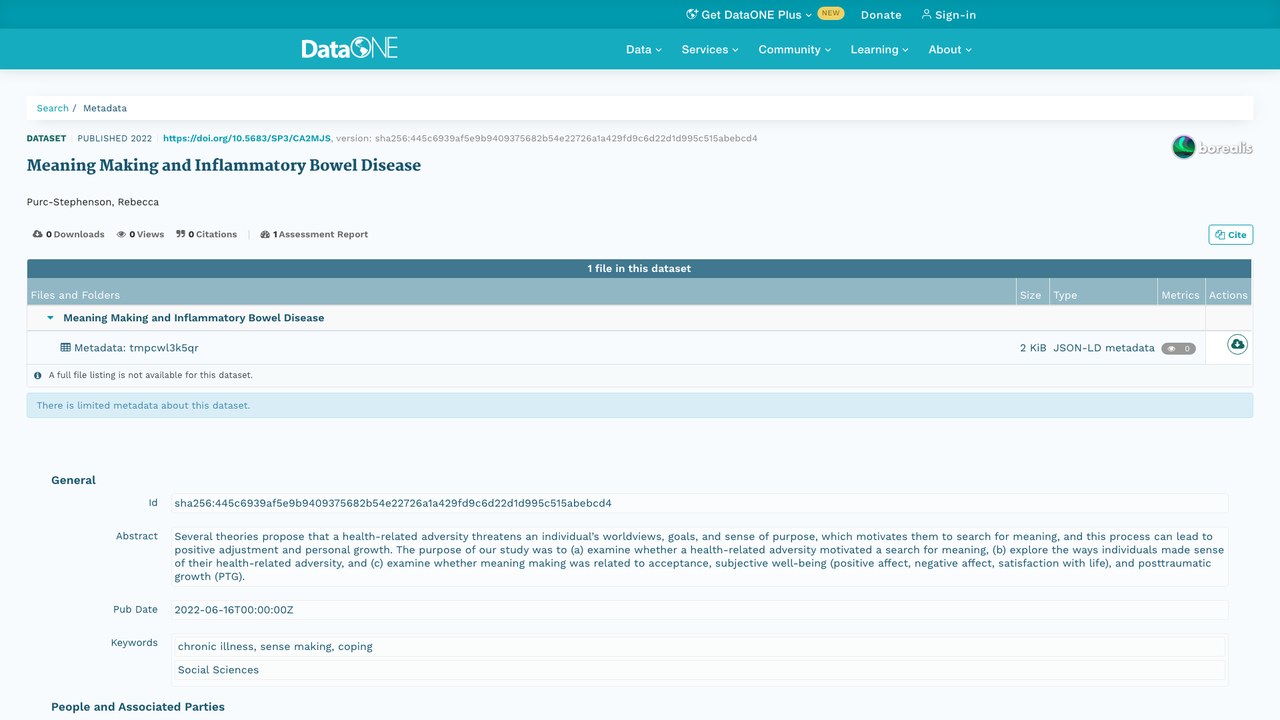Screen dimensions: 1280x720
Task: Click the Donate link
Action: [x=881, y=15]
